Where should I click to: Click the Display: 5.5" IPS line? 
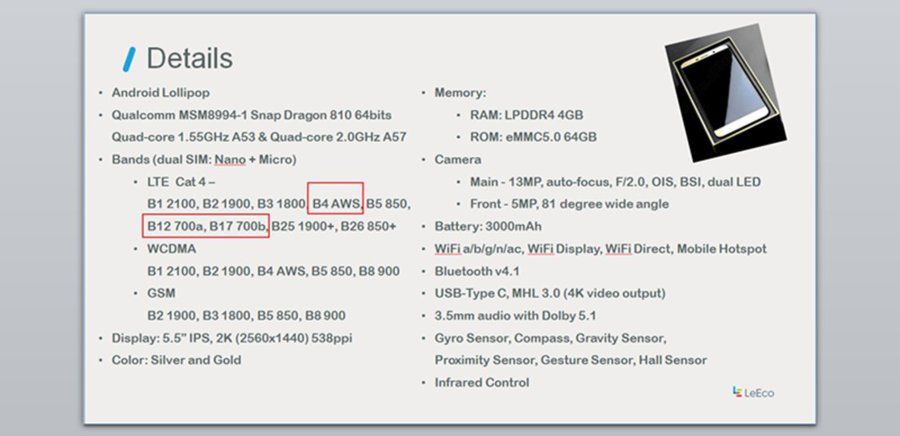(x=232, y=338)
